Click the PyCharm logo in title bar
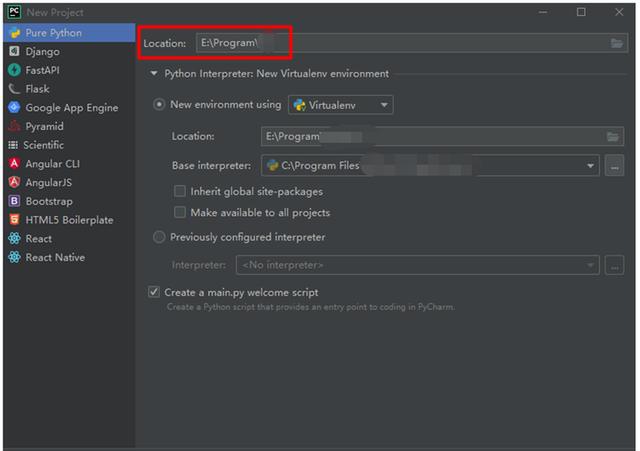The width and height of the screenshot is (640, 451). [14, 12]
